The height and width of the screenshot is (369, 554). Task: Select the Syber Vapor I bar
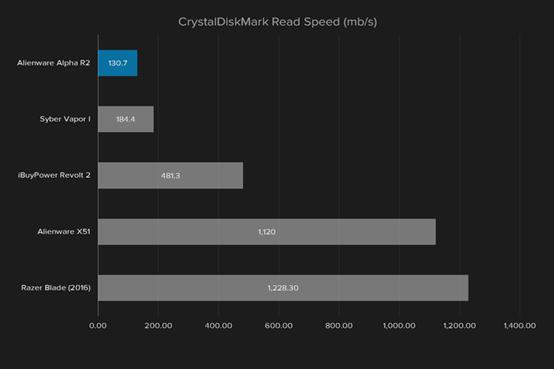(x=126, y=119)
